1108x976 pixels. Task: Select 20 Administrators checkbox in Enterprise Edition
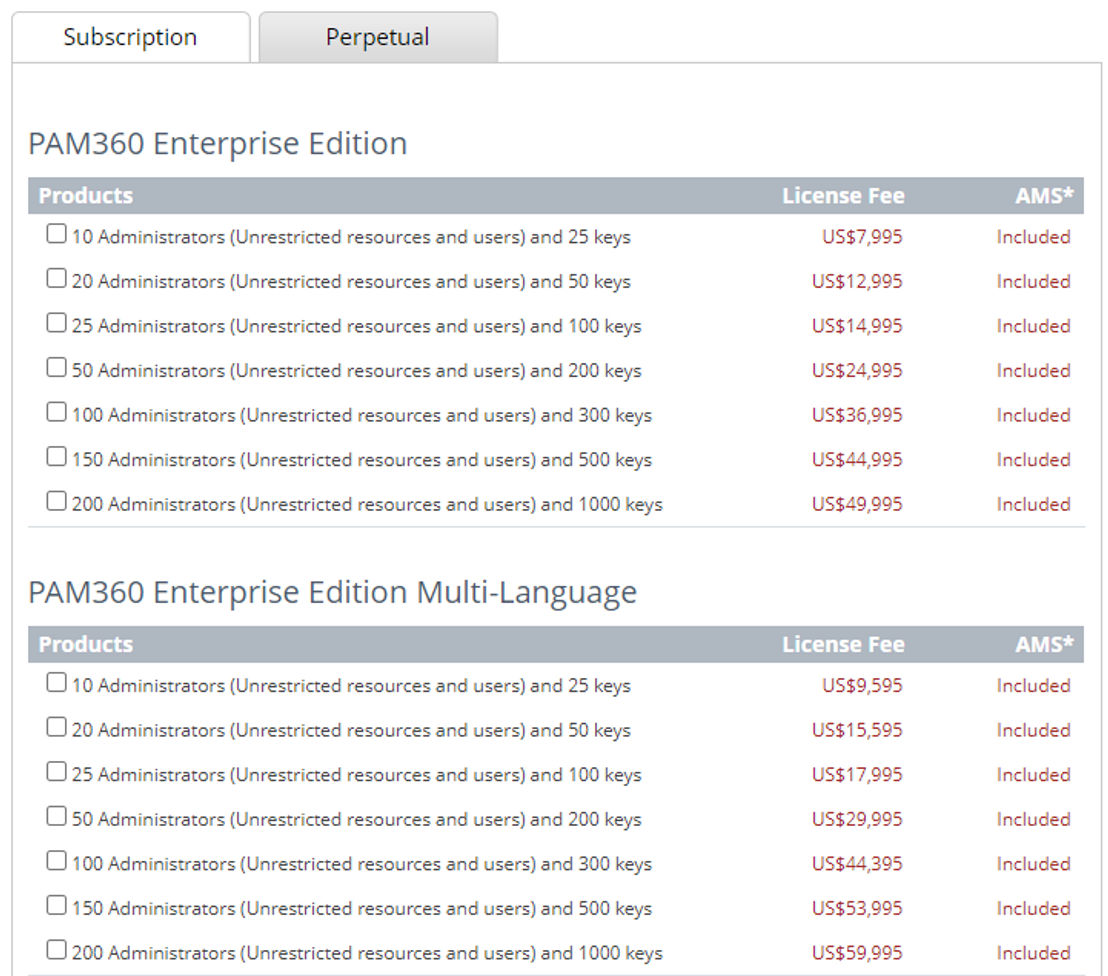pos(57,278)
